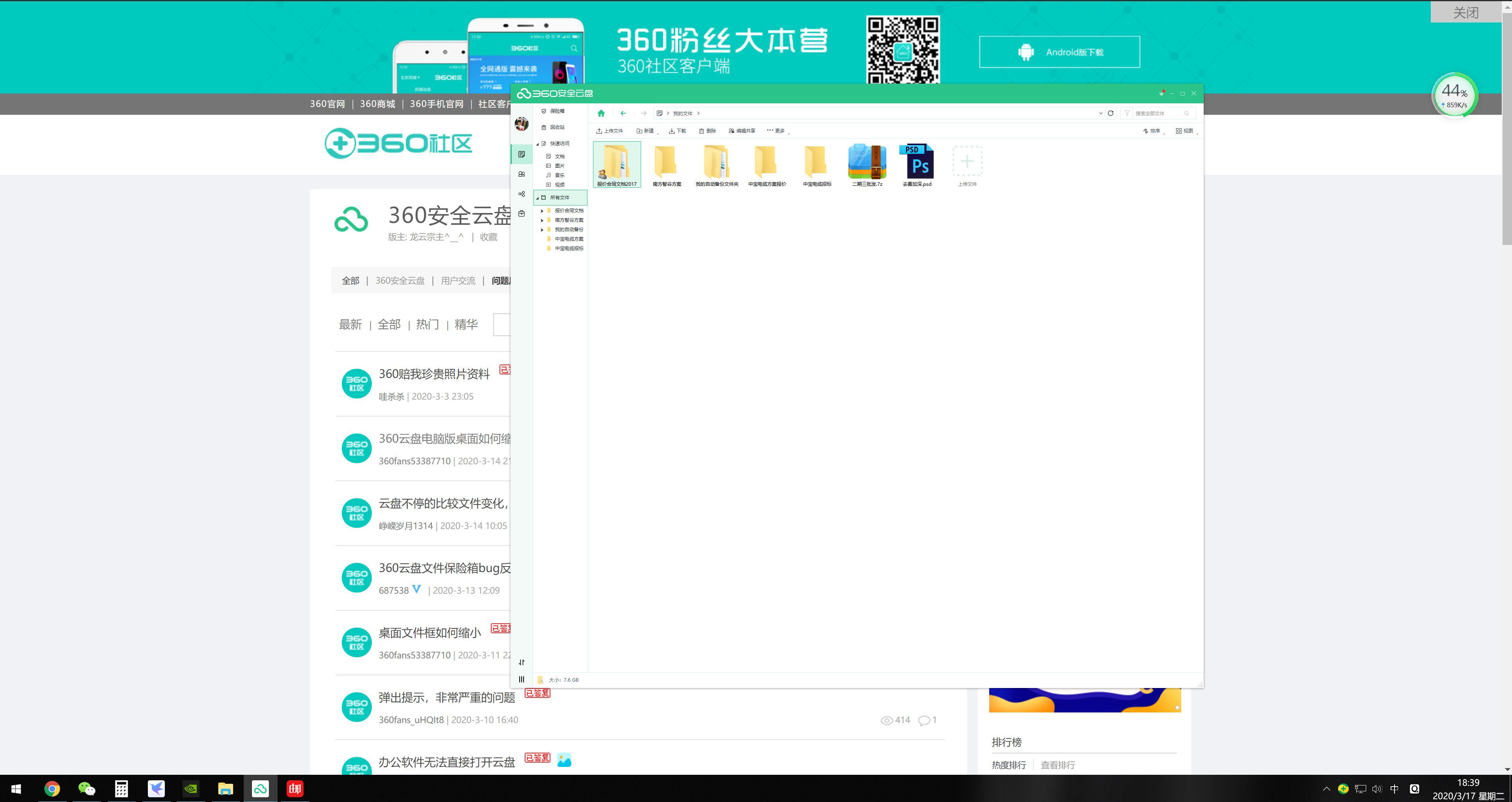This screenshot has height=802, width=1512.
Task: Open the share sidebar icon in 360云盘
Action: point(521,194)
